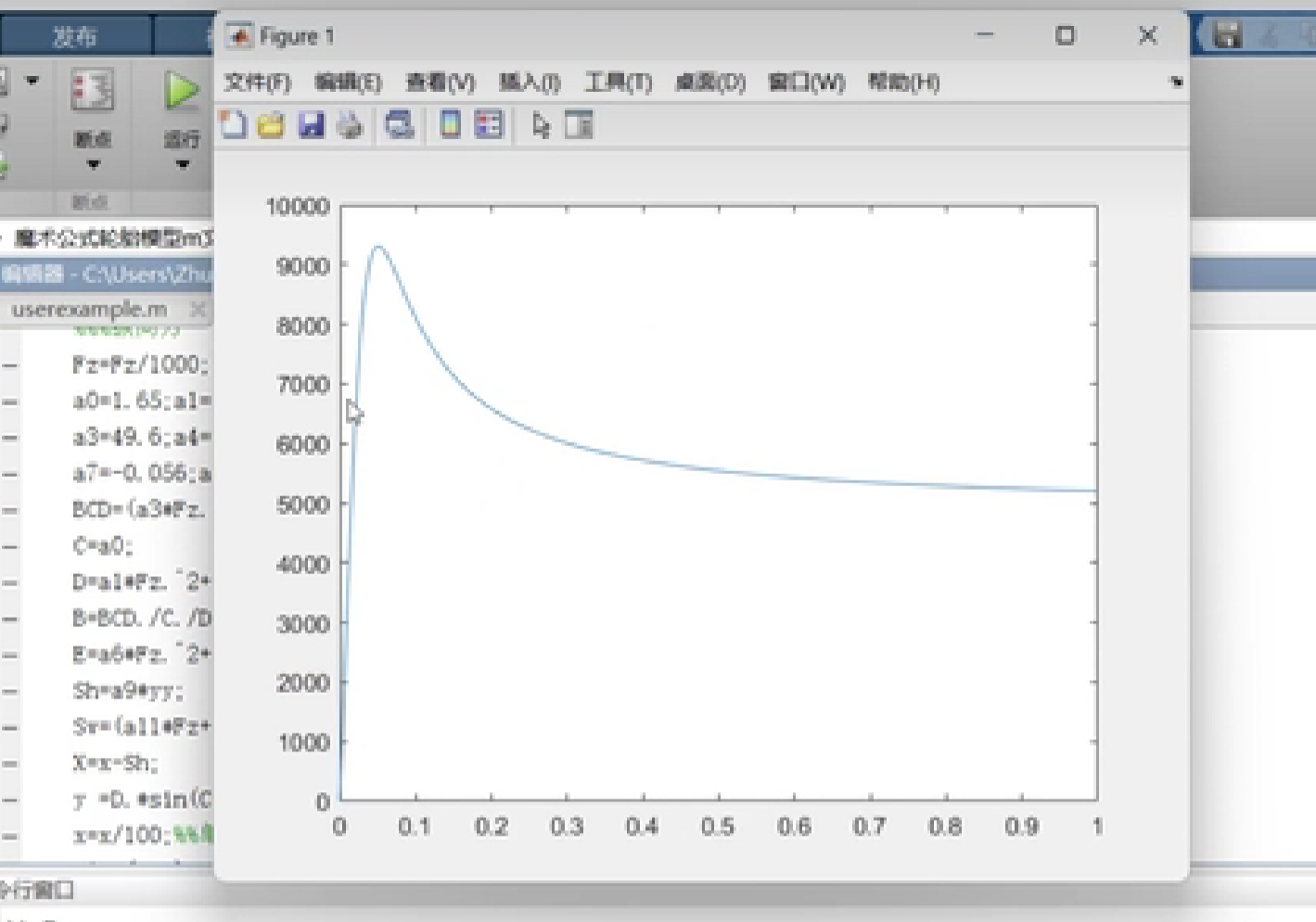
Task: Open the 窗口(W) menu in Figure 1
Action: (806, 83)
